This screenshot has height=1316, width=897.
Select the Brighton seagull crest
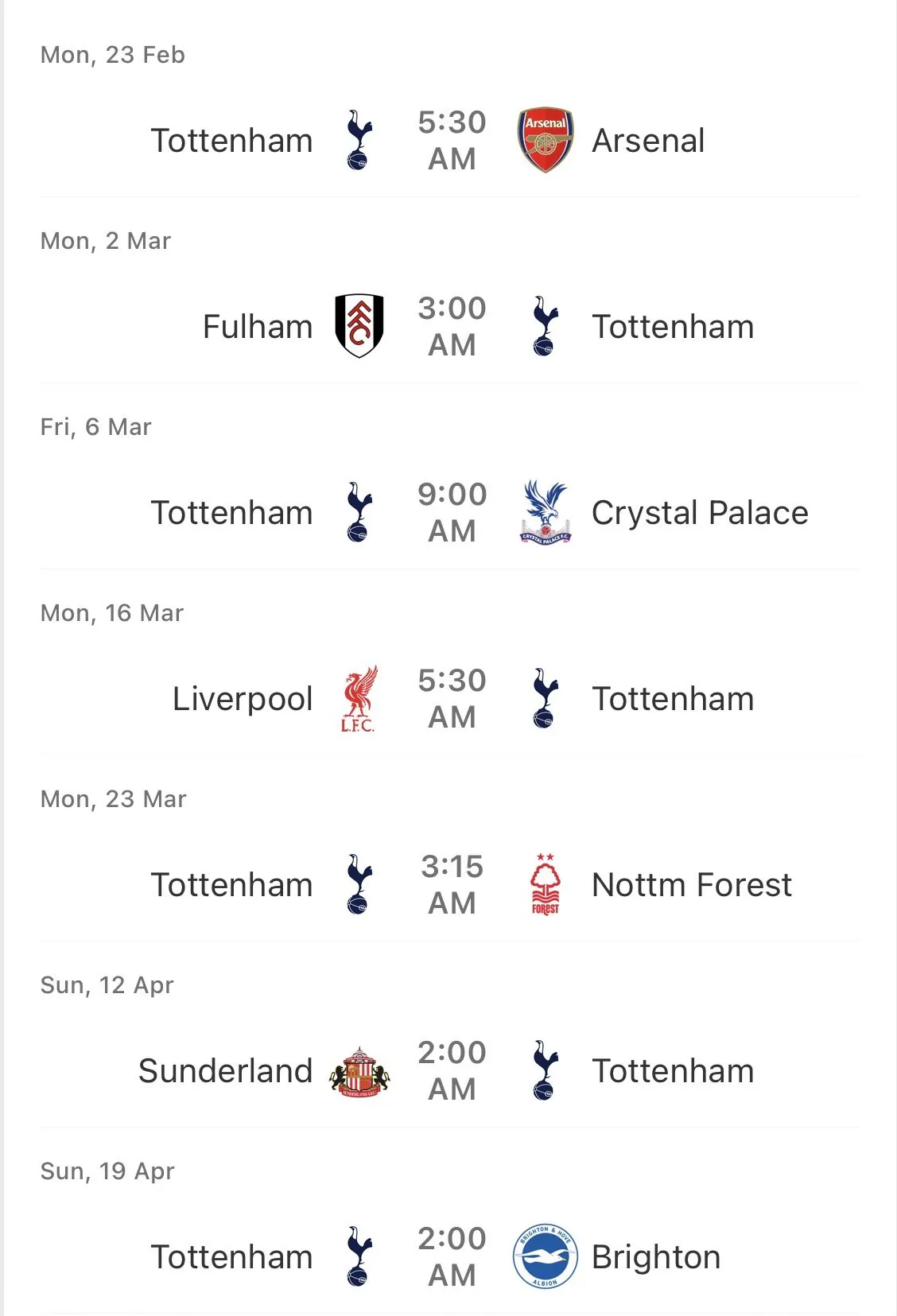tap(545, 1256)
